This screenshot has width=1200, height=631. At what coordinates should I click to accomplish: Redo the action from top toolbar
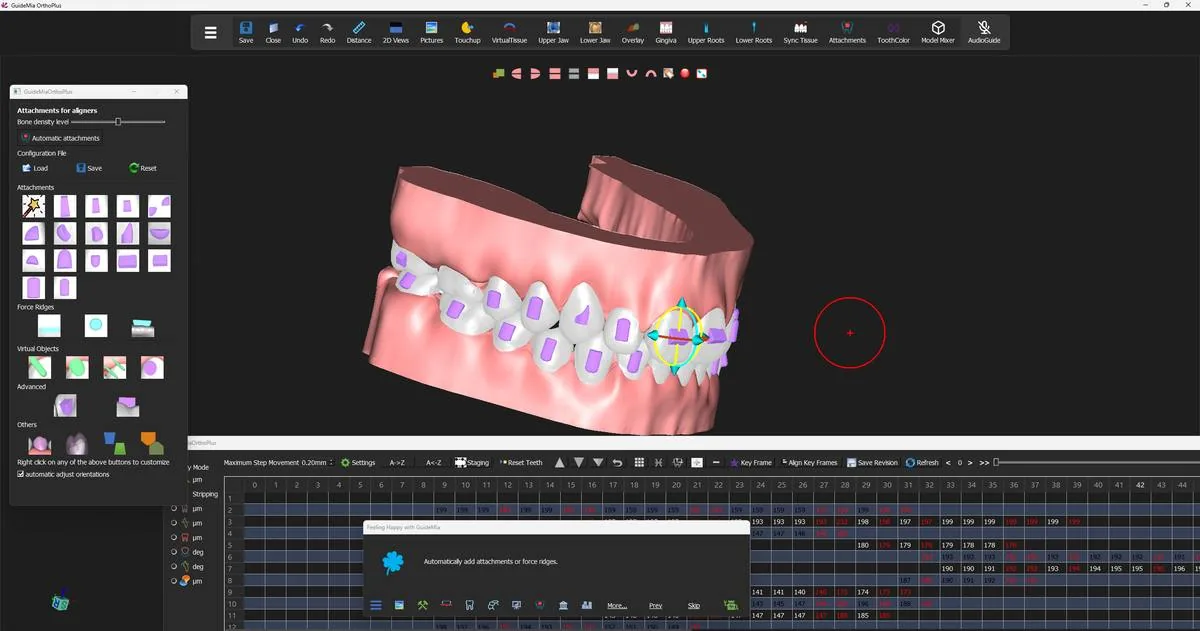click(x=327, y=32)
